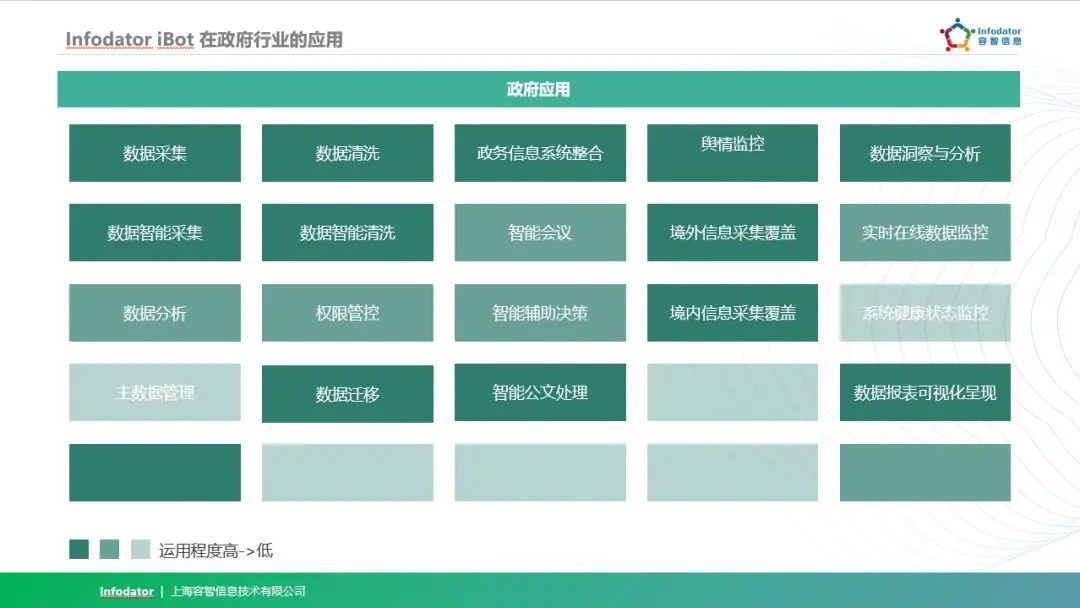Select the 智能会议 box
Viewport: 1080px width, 608px height.
tap(540, 233)
